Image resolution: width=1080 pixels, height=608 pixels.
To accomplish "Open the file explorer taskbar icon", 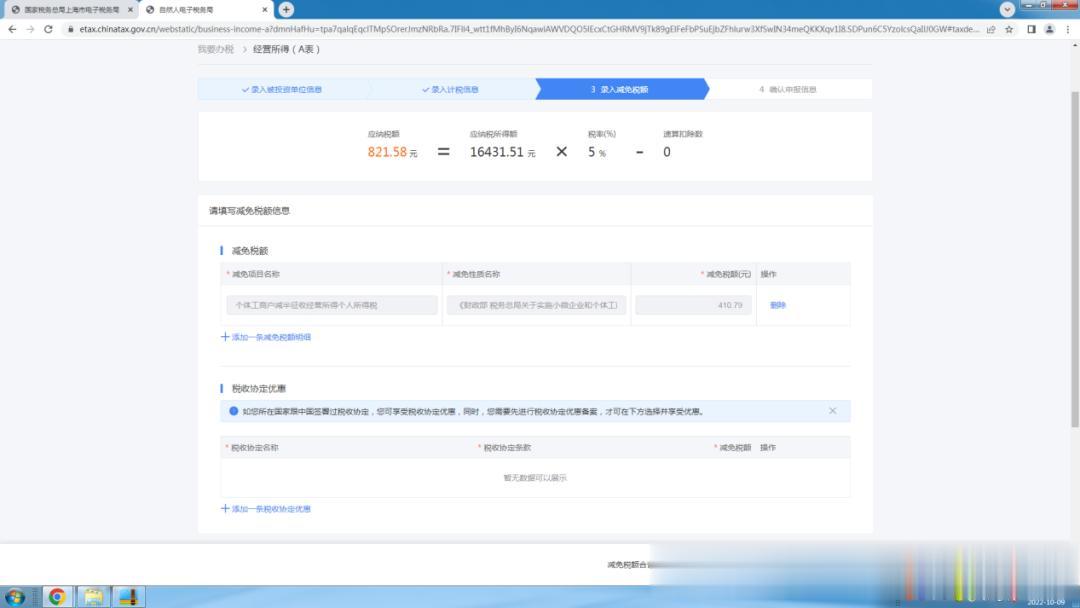I will tap(93, 596).
